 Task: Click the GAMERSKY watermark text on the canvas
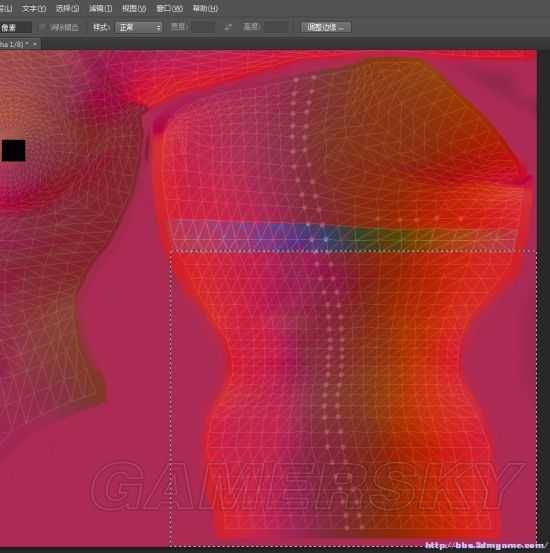(x=306, y=487)
